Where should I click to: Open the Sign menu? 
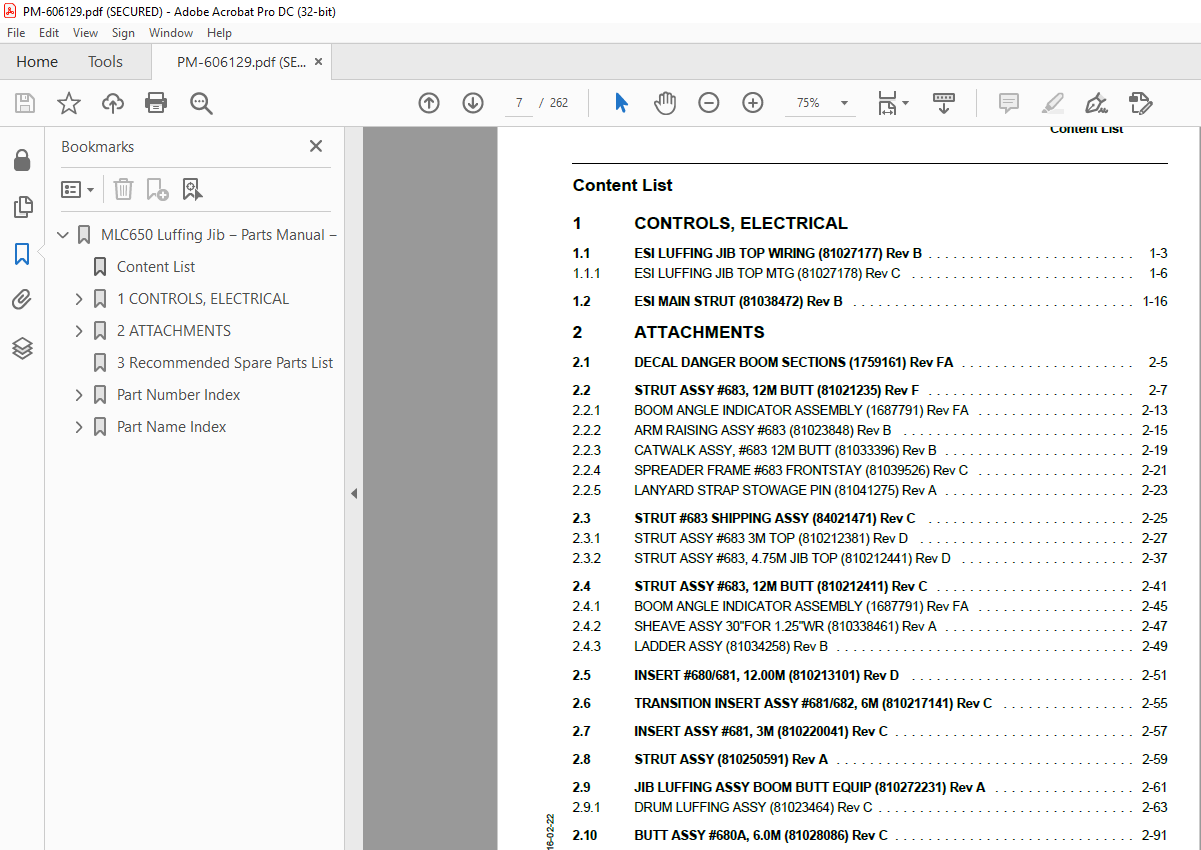click(123, 33)
